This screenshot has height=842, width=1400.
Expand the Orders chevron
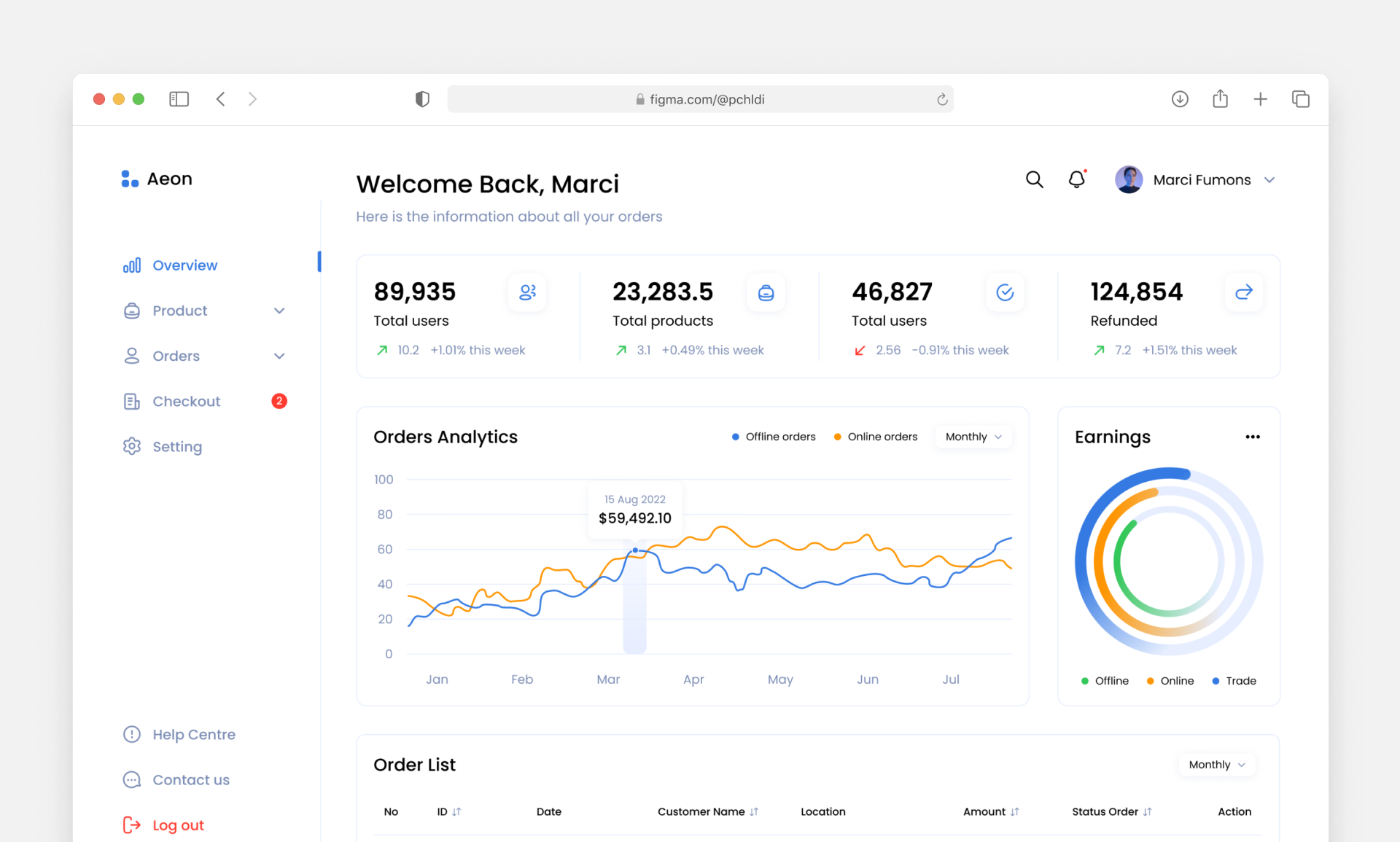[279, 356]
